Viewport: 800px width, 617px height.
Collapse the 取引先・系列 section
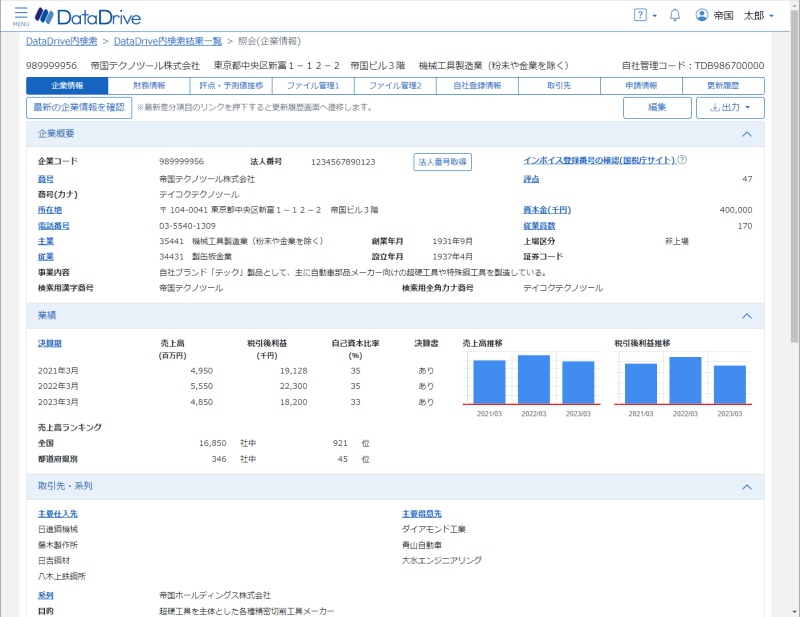[746, 487]
